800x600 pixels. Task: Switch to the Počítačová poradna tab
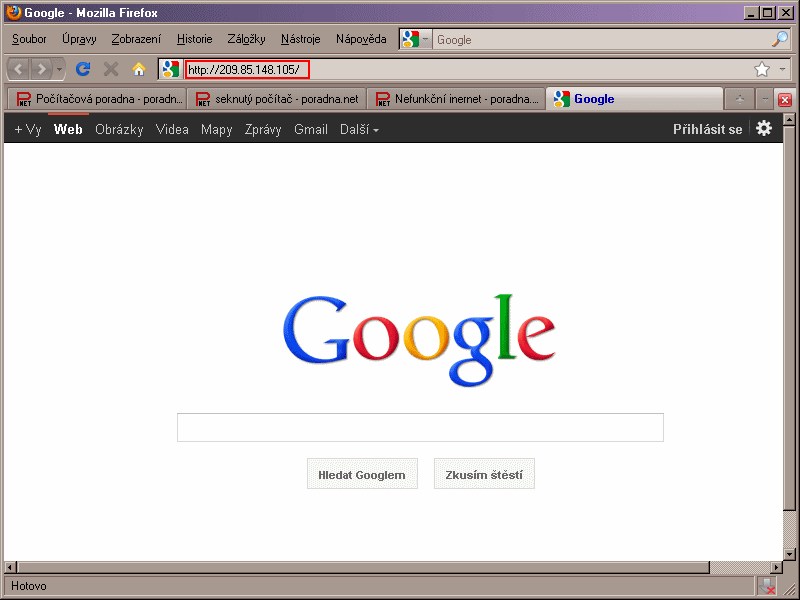click(97, 99)
